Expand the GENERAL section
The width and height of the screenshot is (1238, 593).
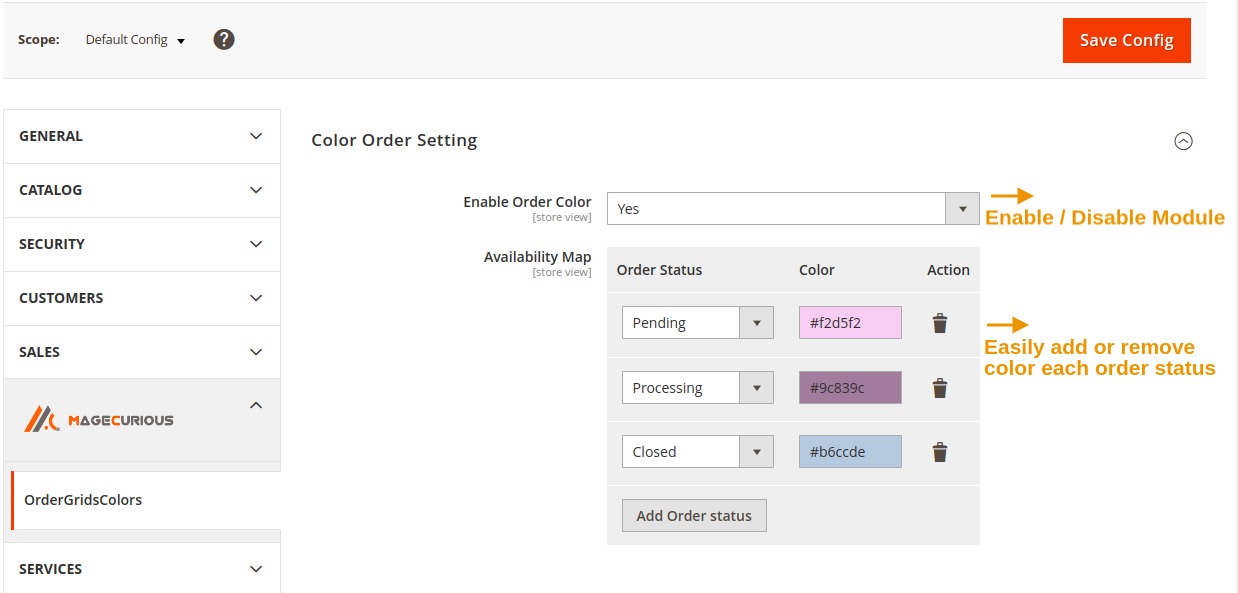[x=140, y=135]
